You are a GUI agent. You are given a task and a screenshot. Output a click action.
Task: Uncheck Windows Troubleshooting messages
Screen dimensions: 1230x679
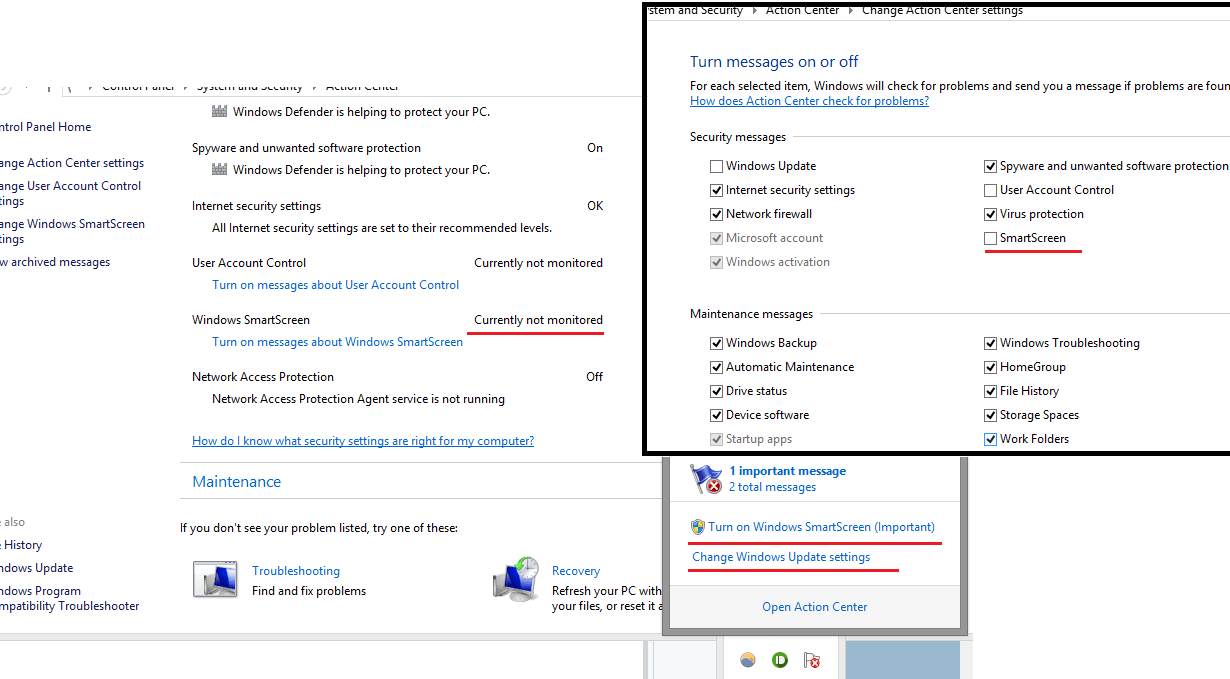pos(990,343)
